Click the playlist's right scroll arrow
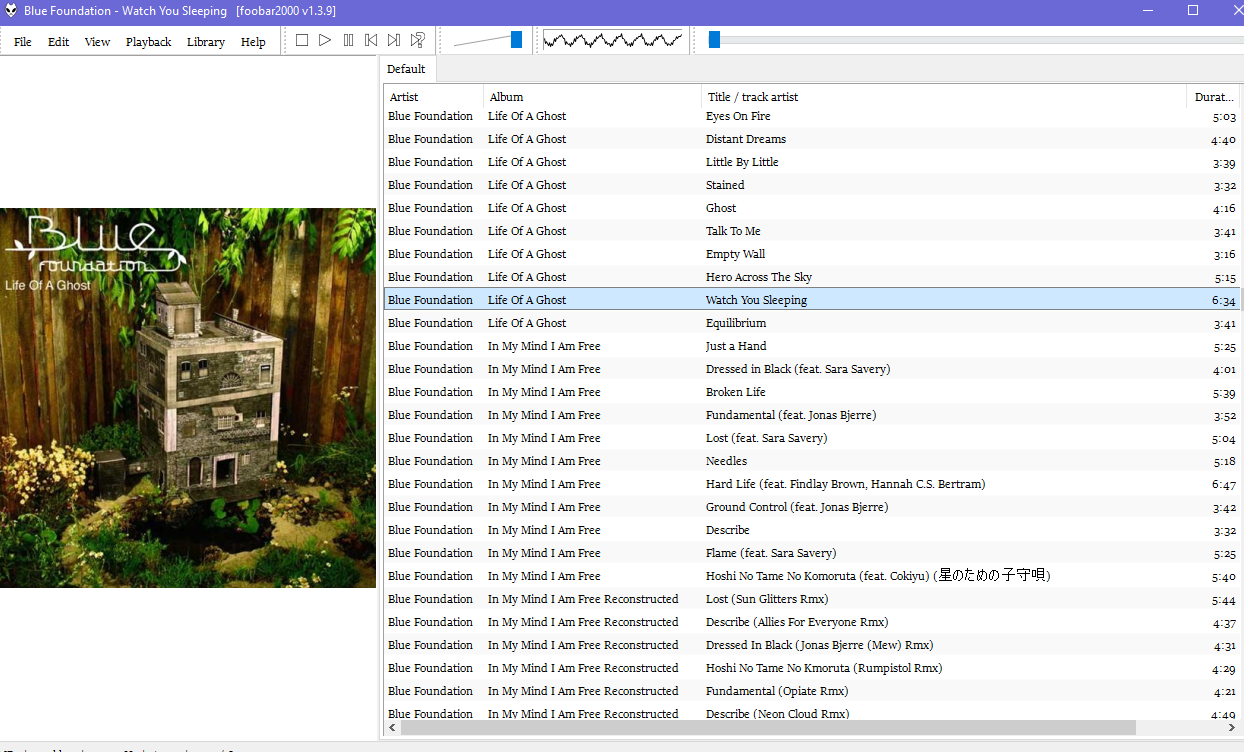 click(1230, 728)
